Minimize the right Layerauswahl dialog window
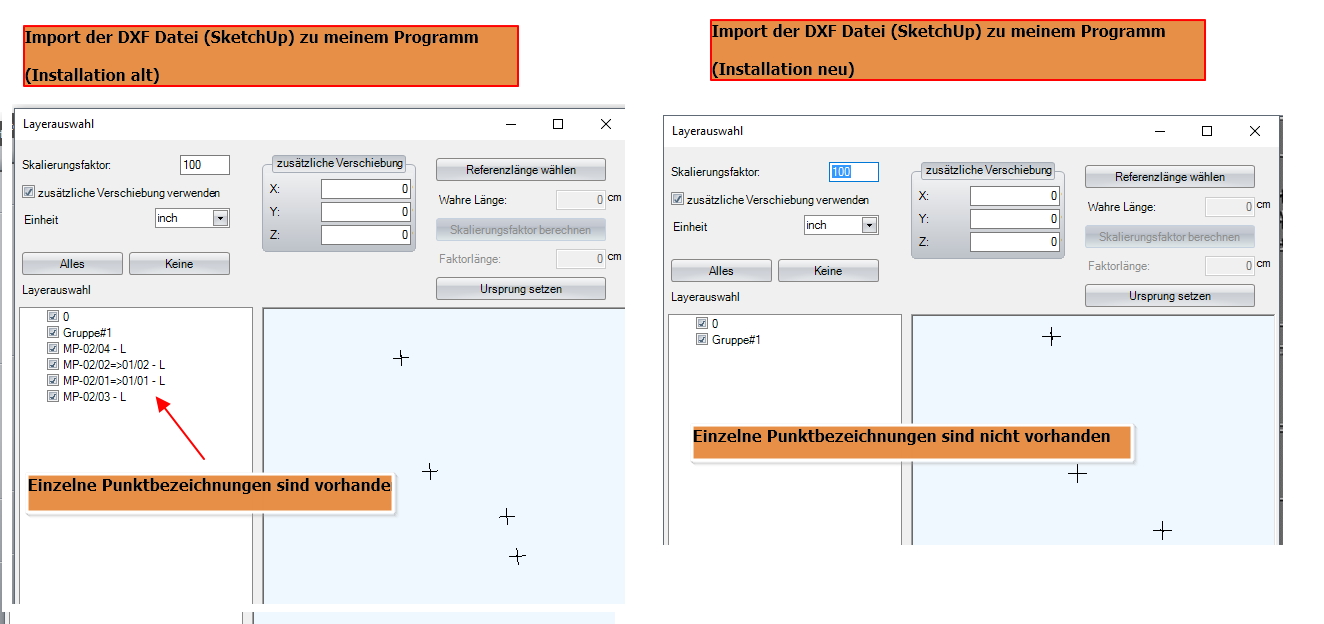This screenshot has width=1324, height=624. [1160, 131]
